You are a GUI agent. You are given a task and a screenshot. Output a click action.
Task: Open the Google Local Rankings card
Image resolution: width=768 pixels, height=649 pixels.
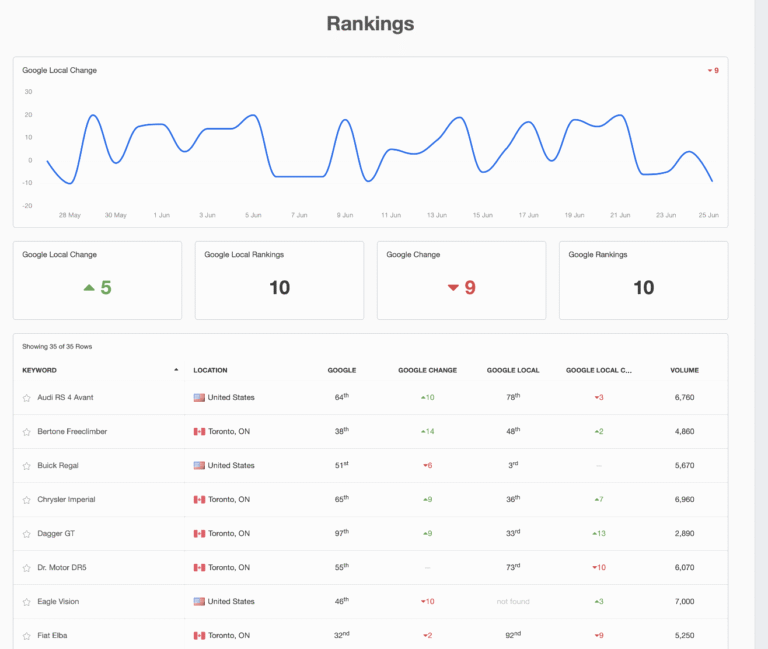pyautogui.click(x=279, y=280)
